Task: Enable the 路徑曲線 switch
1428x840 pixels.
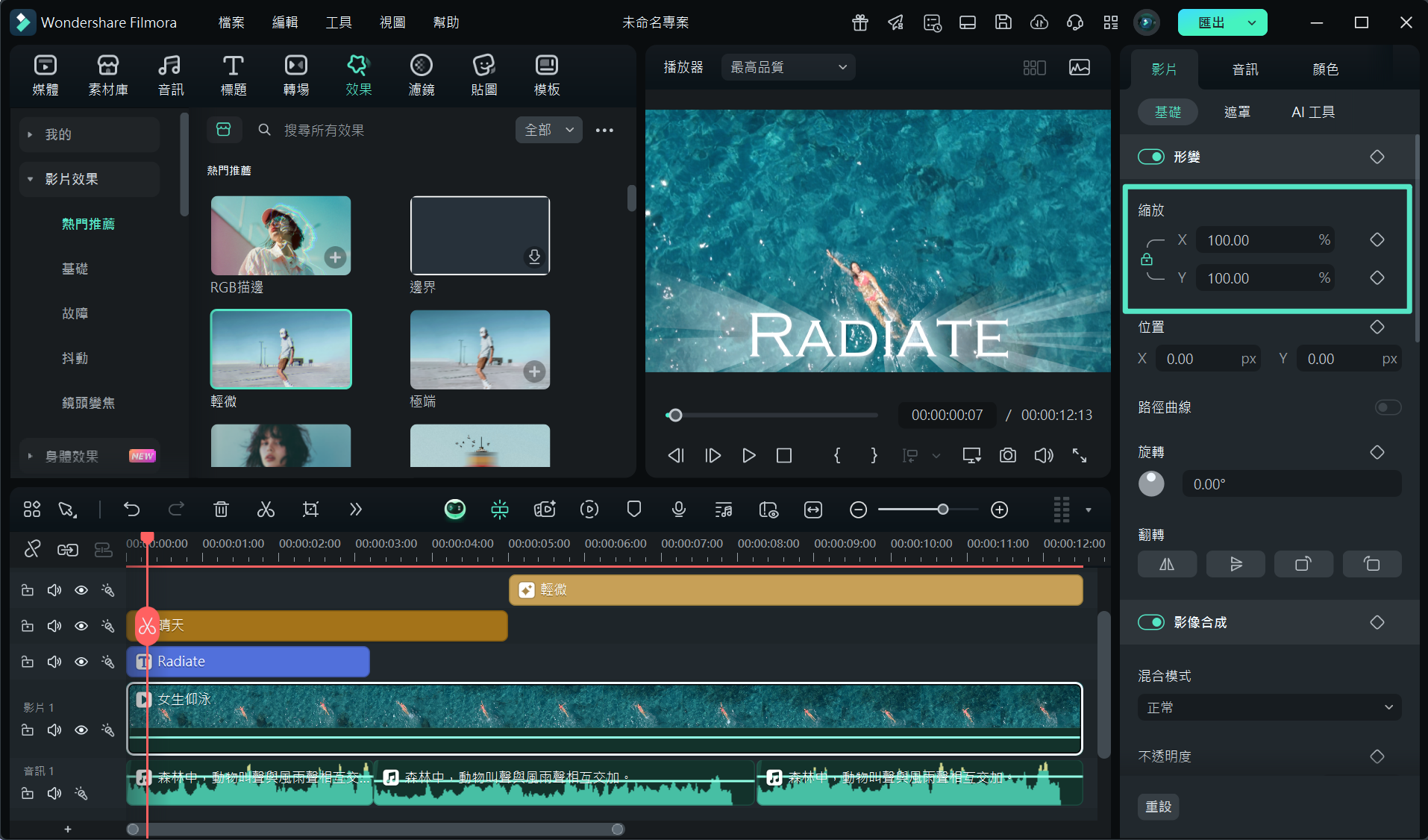Action: [1388, 407]
